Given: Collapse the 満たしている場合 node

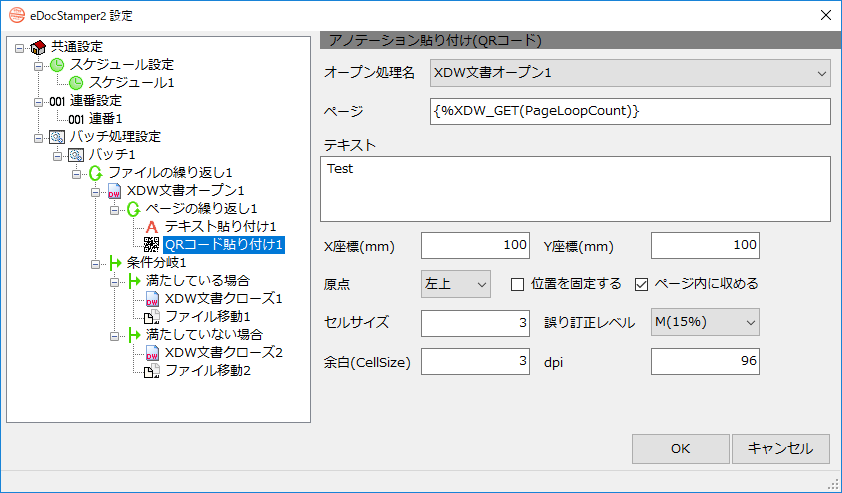Looking at the screenshot, I should coord(114,282).
